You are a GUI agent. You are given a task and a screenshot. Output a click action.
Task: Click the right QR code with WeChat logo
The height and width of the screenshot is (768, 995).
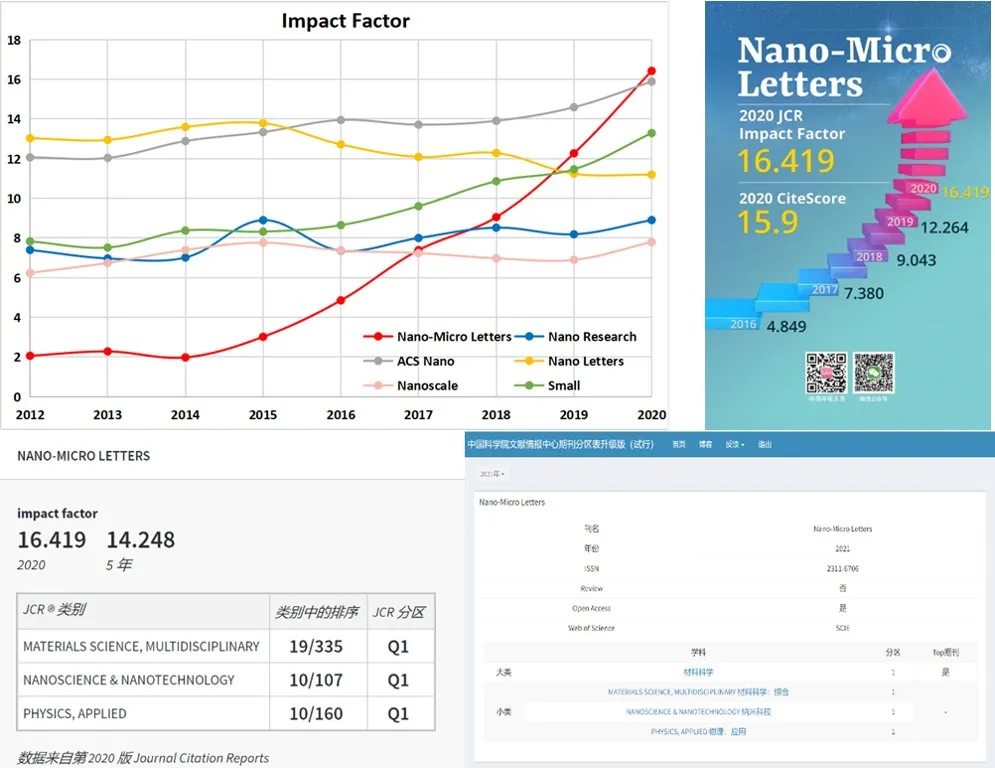point(874,373)
